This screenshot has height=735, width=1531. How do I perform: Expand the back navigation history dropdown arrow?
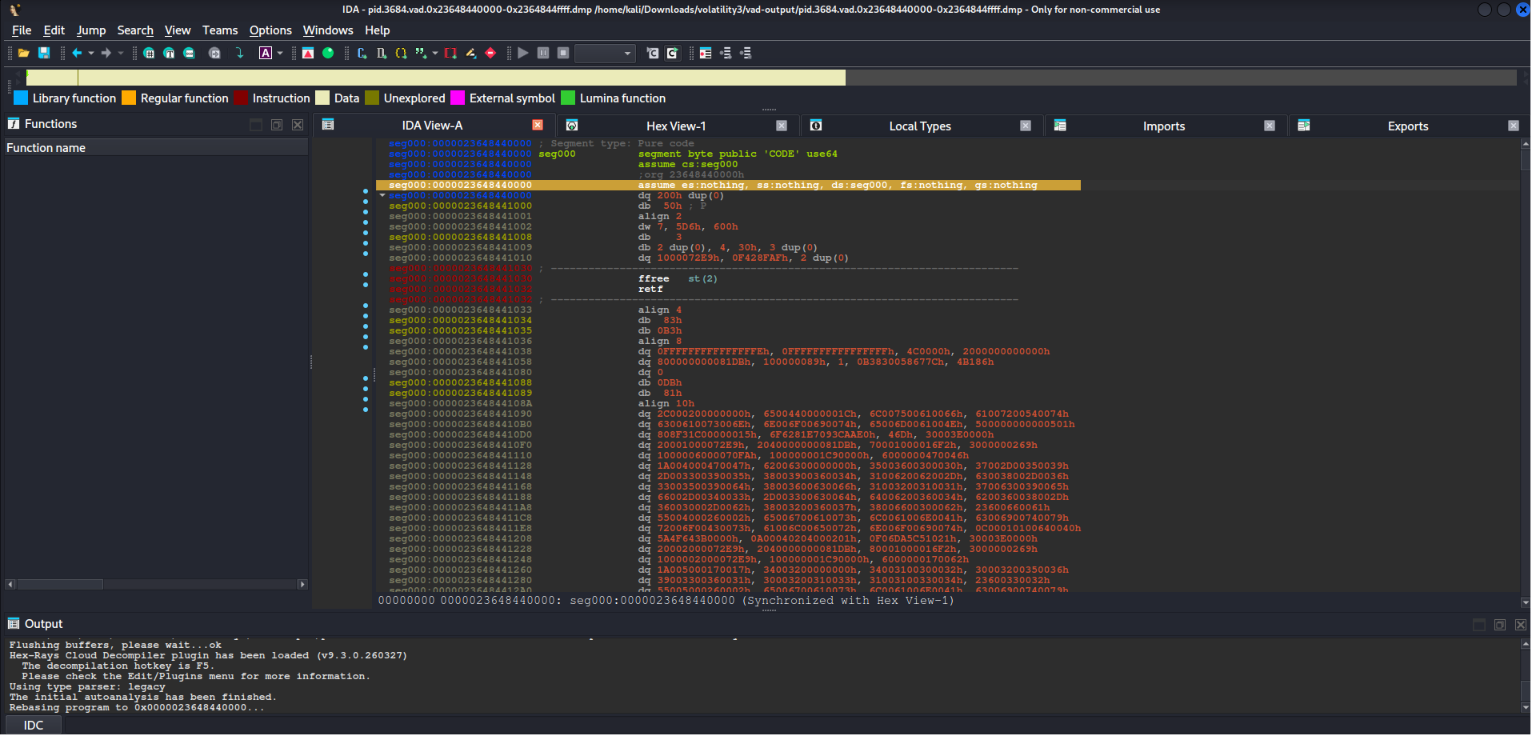(91, 53)
